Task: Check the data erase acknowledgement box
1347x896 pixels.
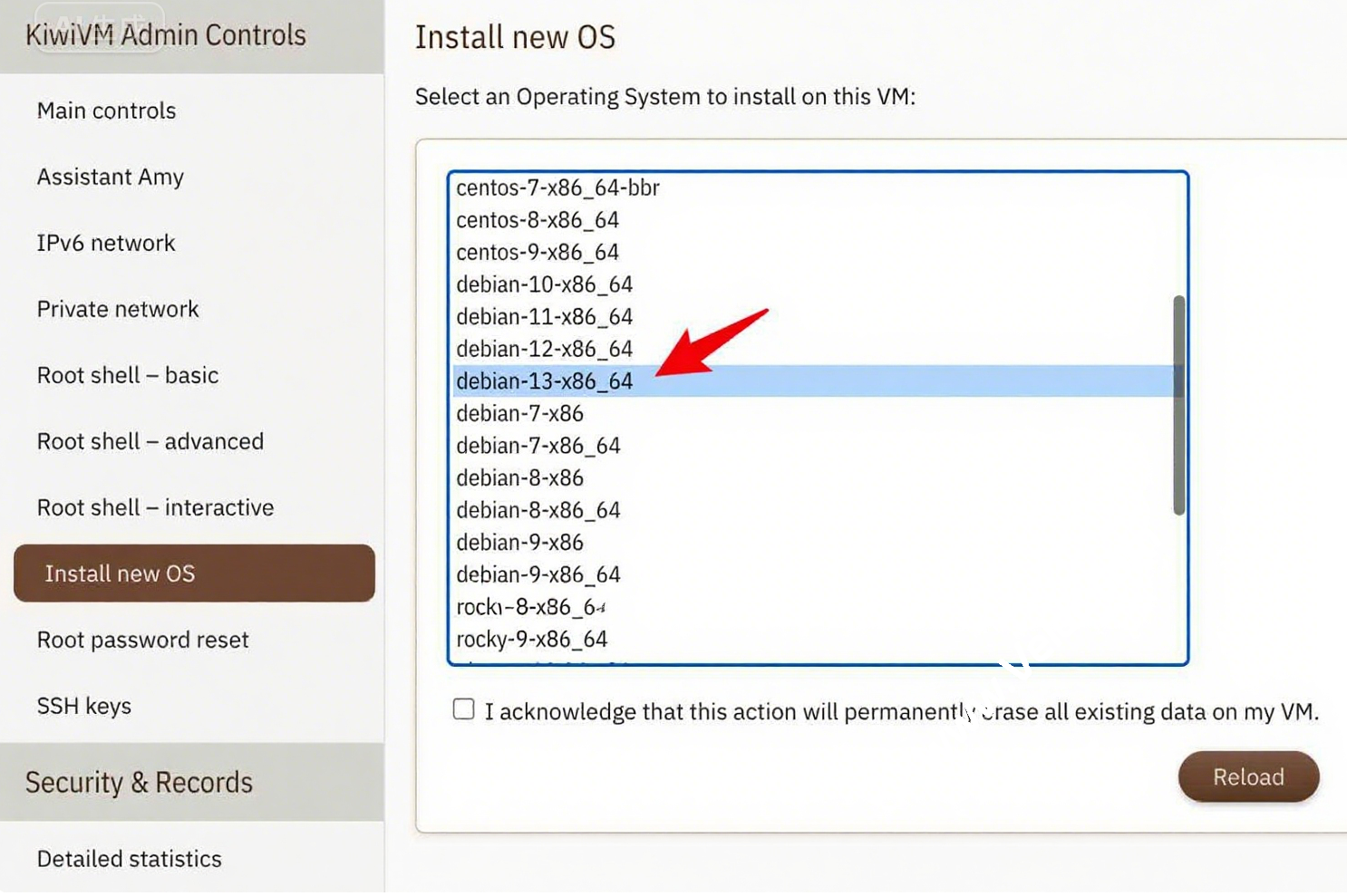Action: (x=463, y=709)
